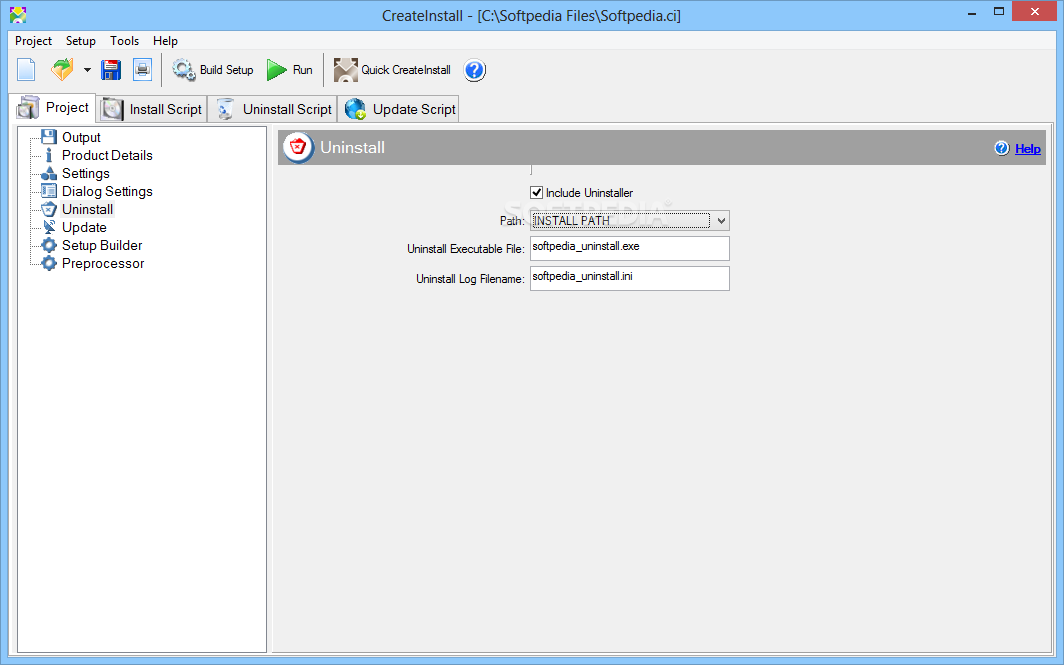Screen dimensions: 1064x665
Task: Open the Tools menu
Action: 124,41
